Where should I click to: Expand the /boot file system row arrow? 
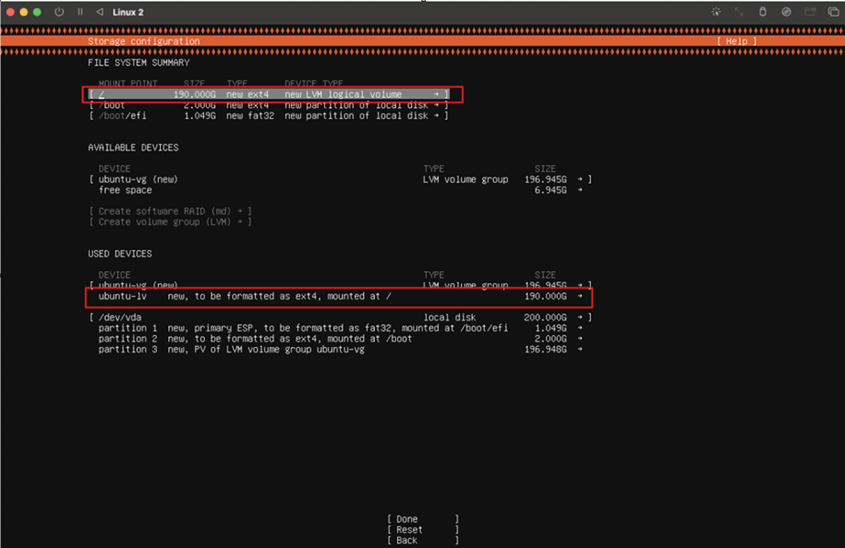pyautogui.click(x=436, y=105)
